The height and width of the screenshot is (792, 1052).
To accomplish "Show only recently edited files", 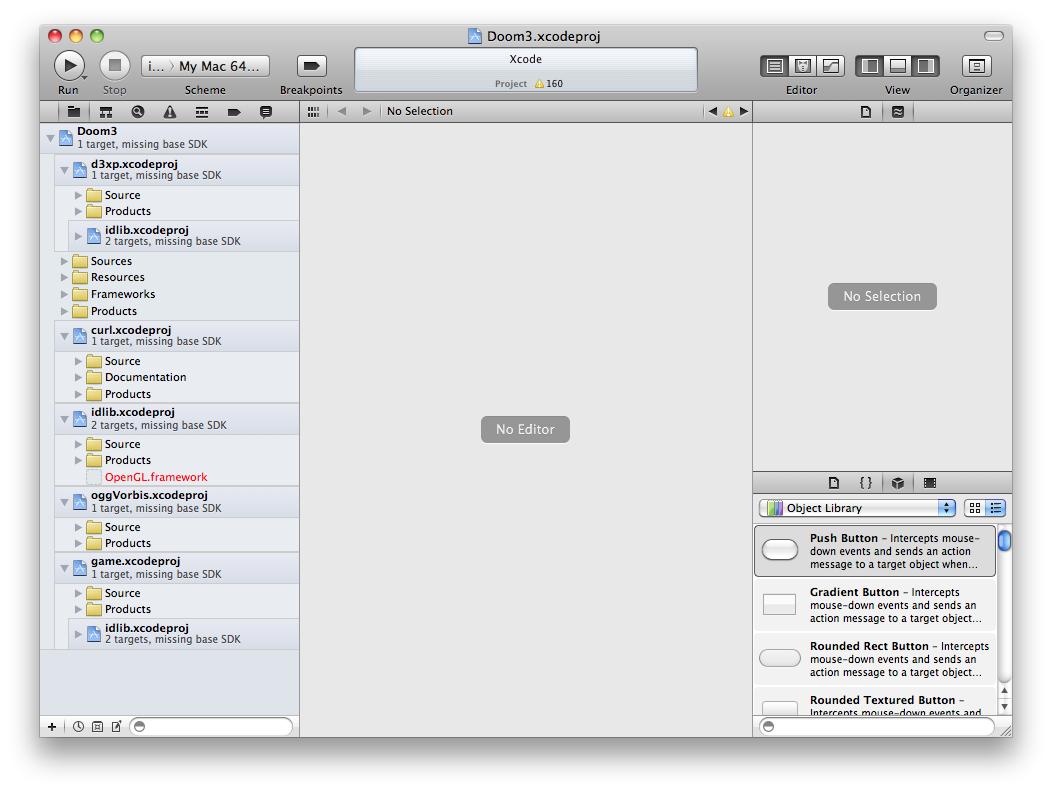I will [x=78, y=726].
